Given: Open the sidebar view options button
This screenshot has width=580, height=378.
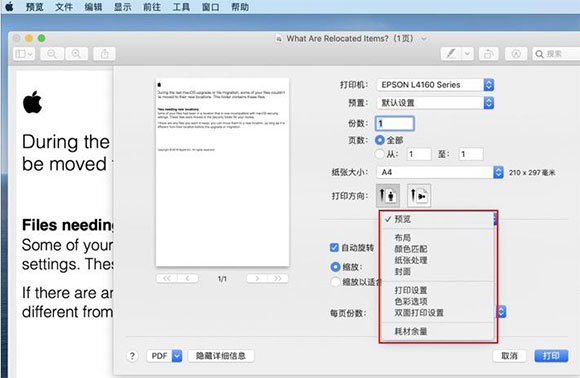Looking at the screenshot, I should point(24,54).
